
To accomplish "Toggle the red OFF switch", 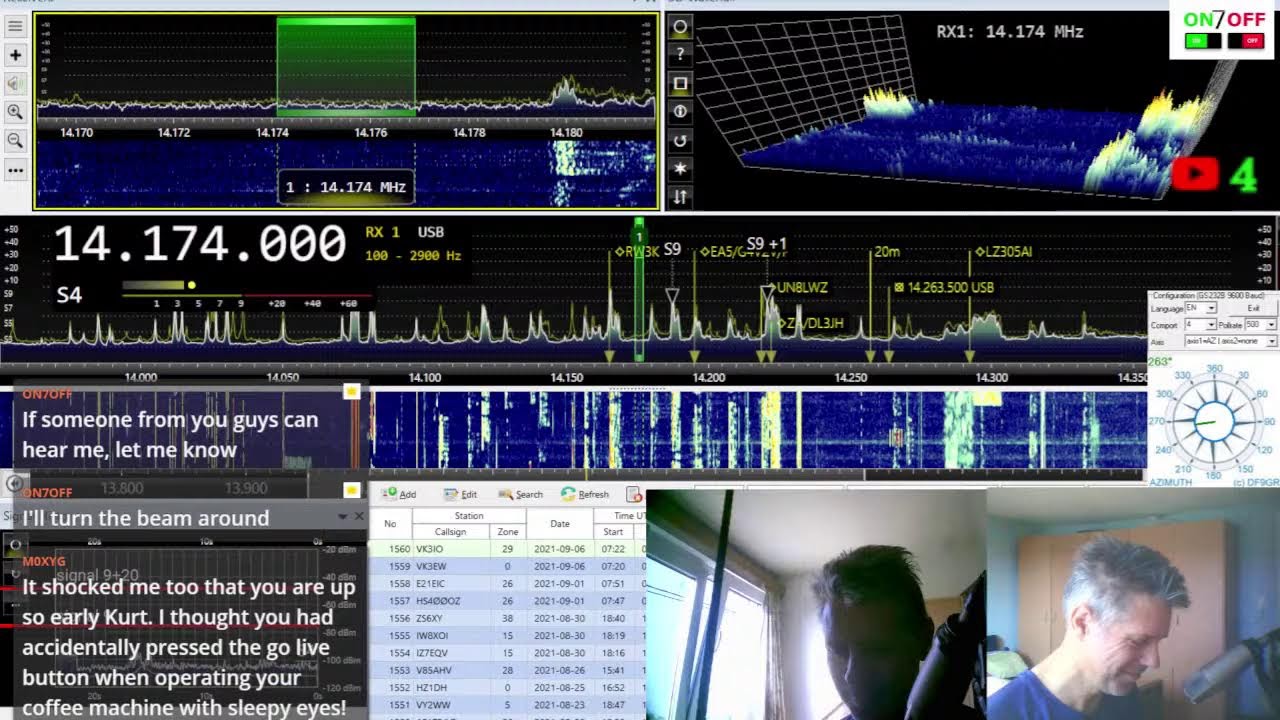I will pos(1244,41).
